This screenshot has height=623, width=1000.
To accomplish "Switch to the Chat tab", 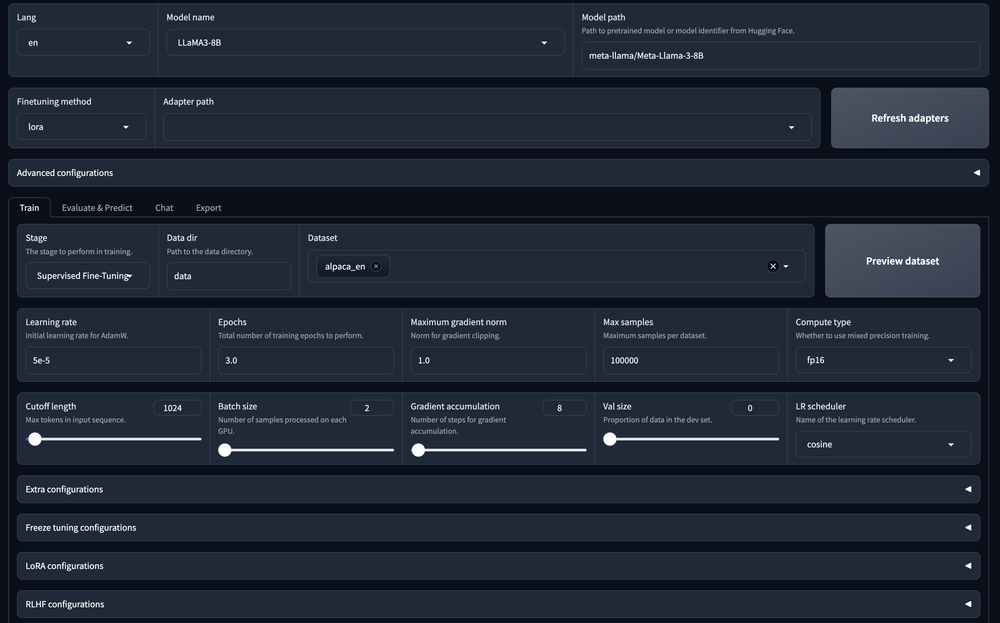I will (x=164, y=208).
